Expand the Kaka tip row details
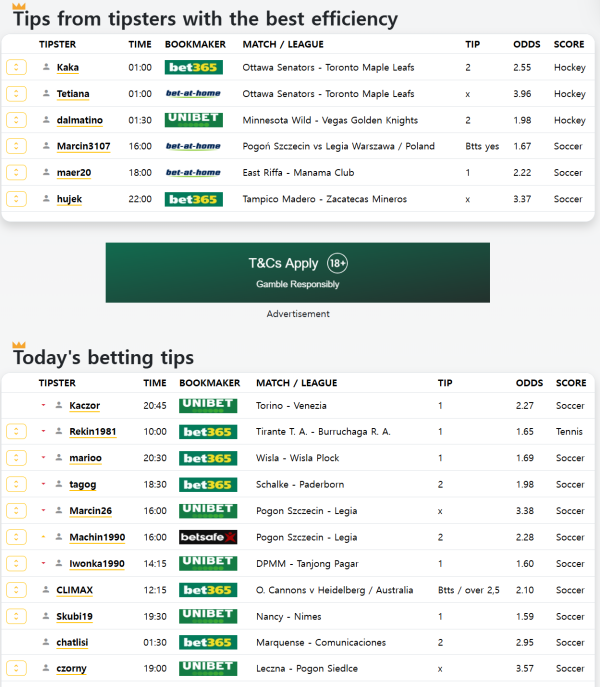The width and height of the screenshot is (600, 687). [x=16, y=68]
